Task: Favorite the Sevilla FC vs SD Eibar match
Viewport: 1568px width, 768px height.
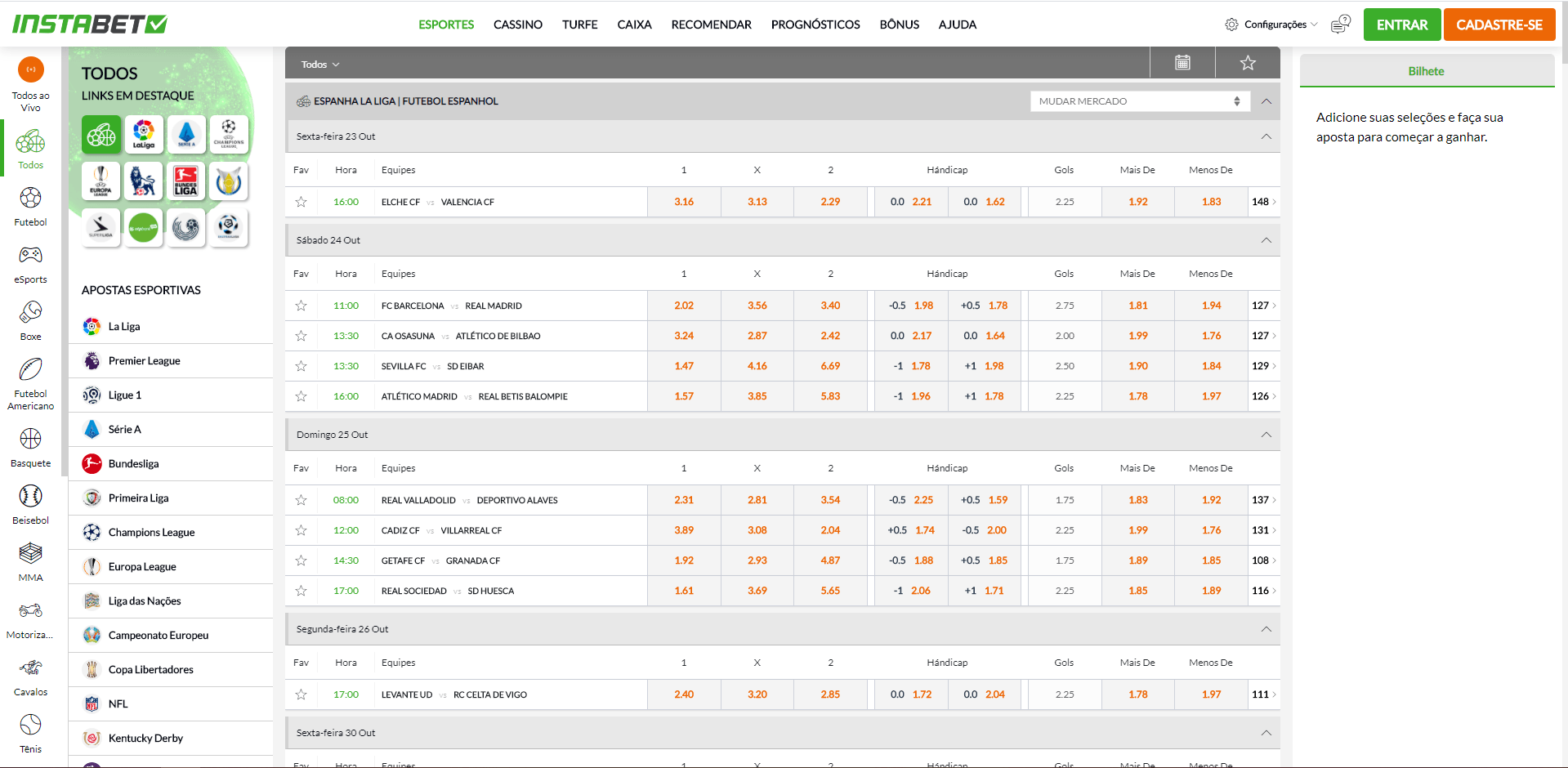Action: point(302,366)
